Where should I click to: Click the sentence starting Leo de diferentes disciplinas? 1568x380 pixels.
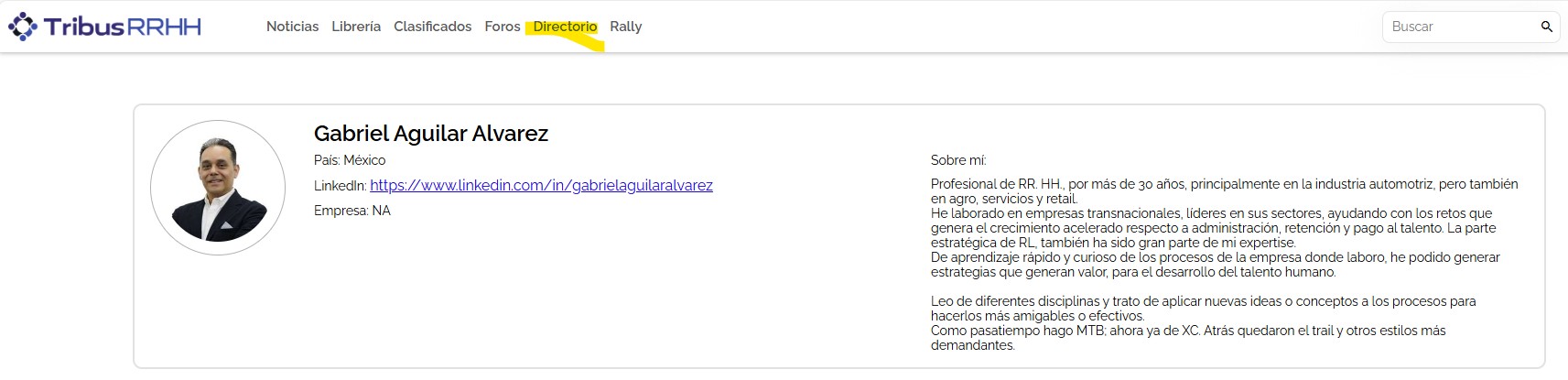click(x=1202, y=308)
